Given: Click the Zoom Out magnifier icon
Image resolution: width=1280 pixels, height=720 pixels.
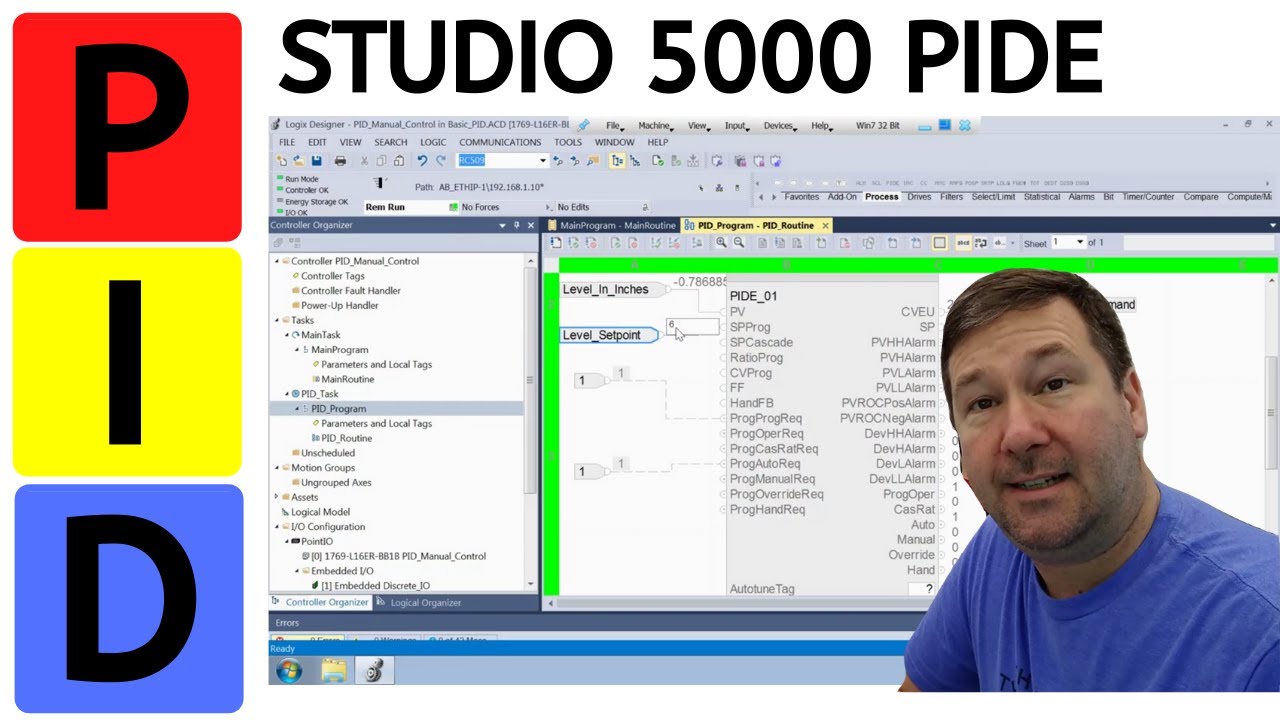Looking at the screenshot, I should pos(739,243).
